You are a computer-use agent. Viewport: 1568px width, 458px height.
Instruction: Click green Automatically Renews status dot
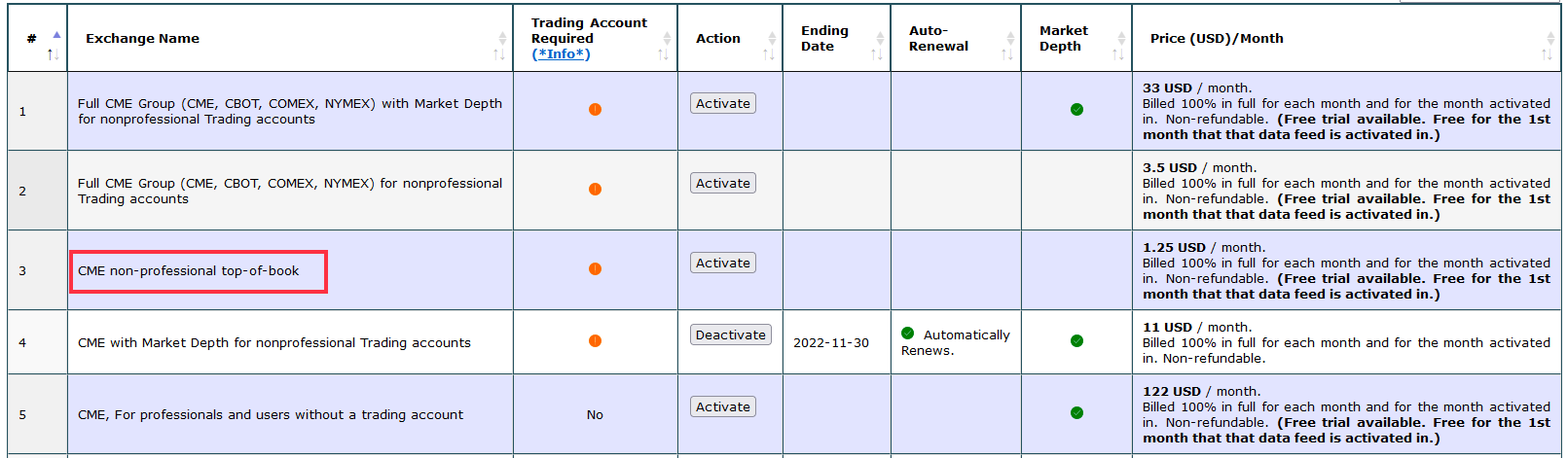pyautogui.click(x=908, y=334)
